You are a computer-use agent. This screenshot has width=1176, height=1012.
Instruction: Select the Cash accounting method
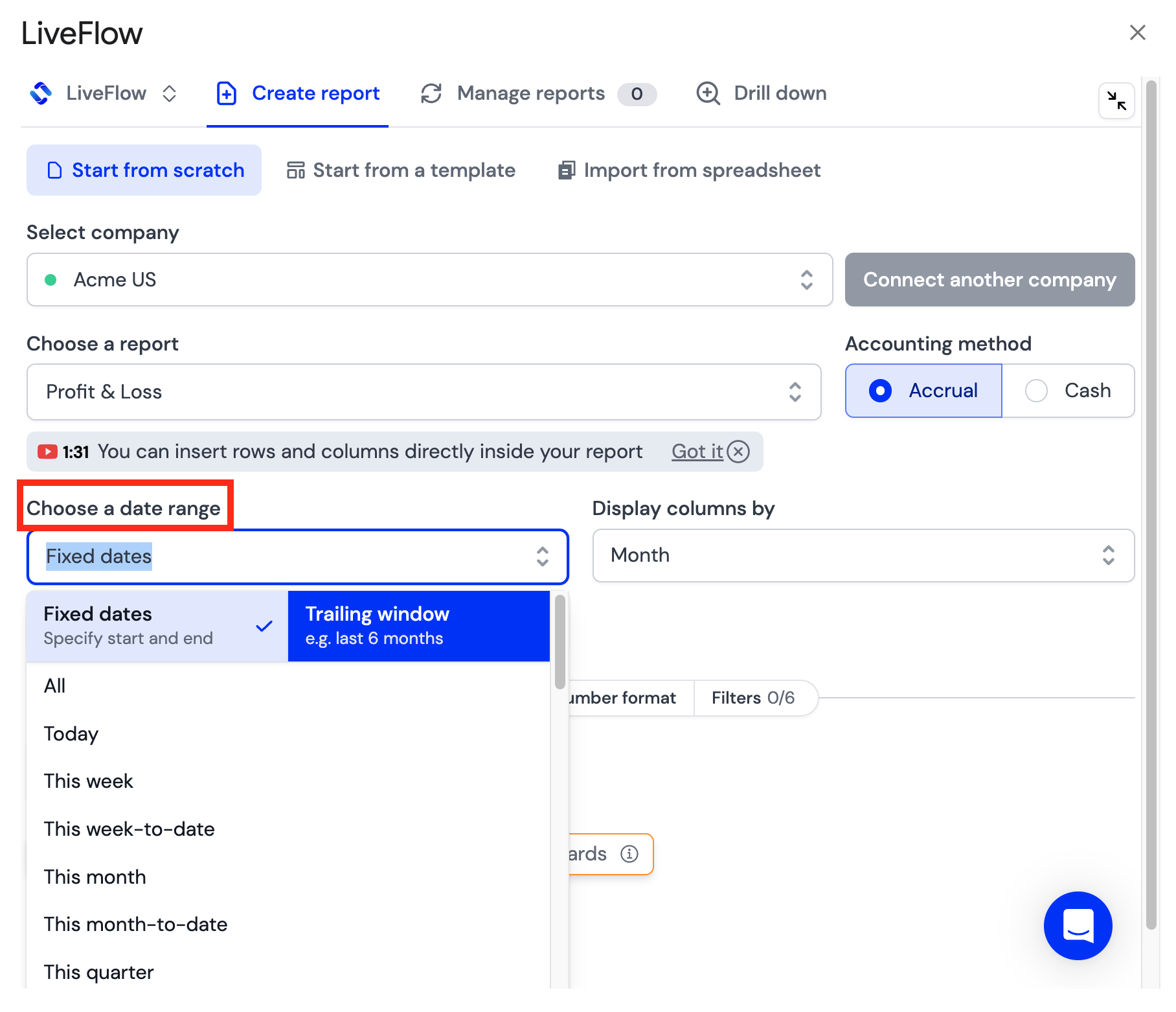pos(1068,391)
